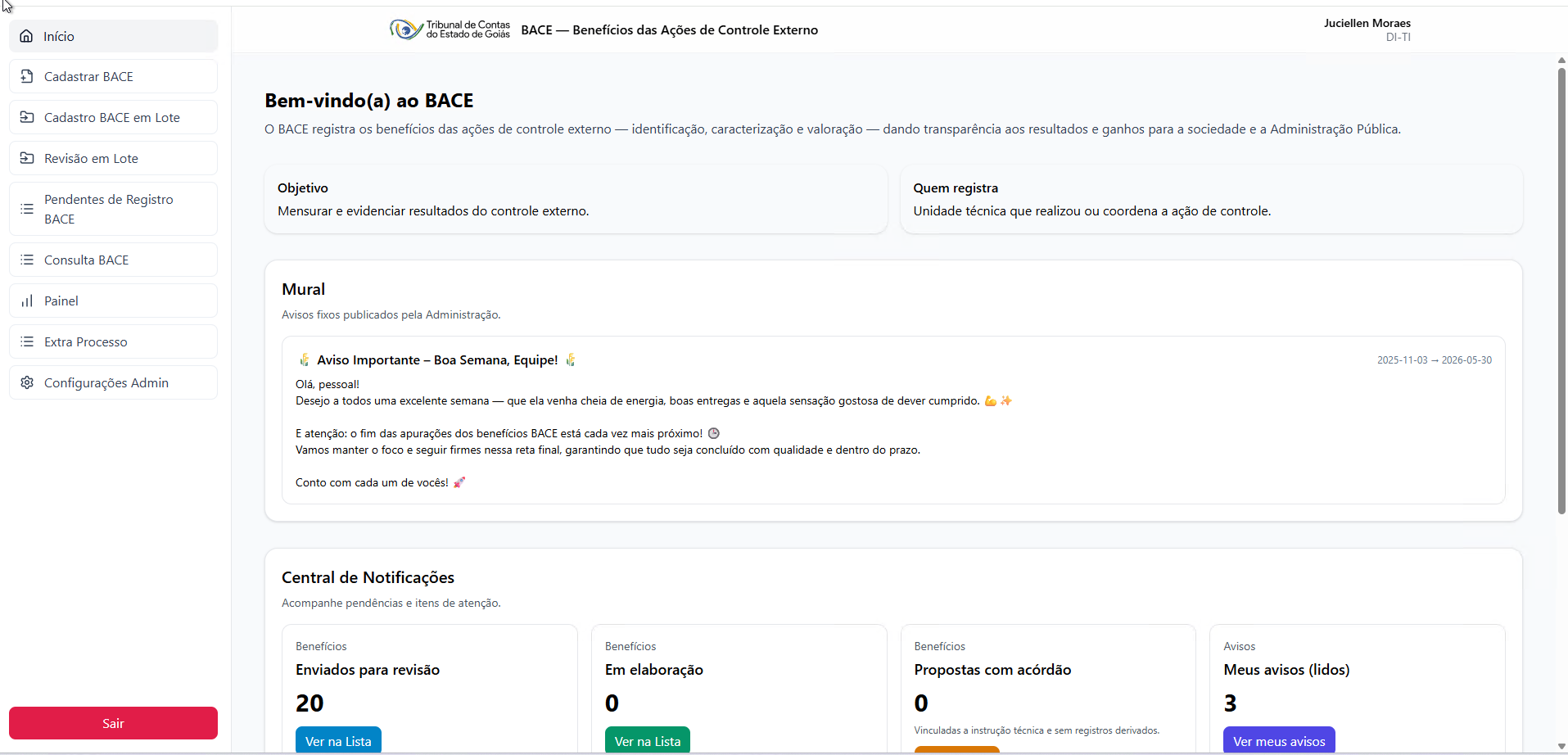This screenshot has height=755, width=1568.
Task: Click the Pendentes de Registro list icon
Action: [x=27, y=209]
